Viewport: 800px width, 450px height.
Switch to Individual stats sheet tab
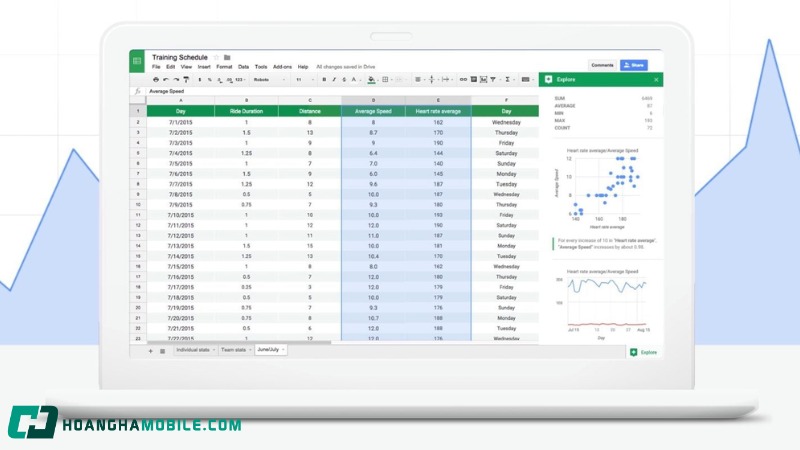point(195,350)
